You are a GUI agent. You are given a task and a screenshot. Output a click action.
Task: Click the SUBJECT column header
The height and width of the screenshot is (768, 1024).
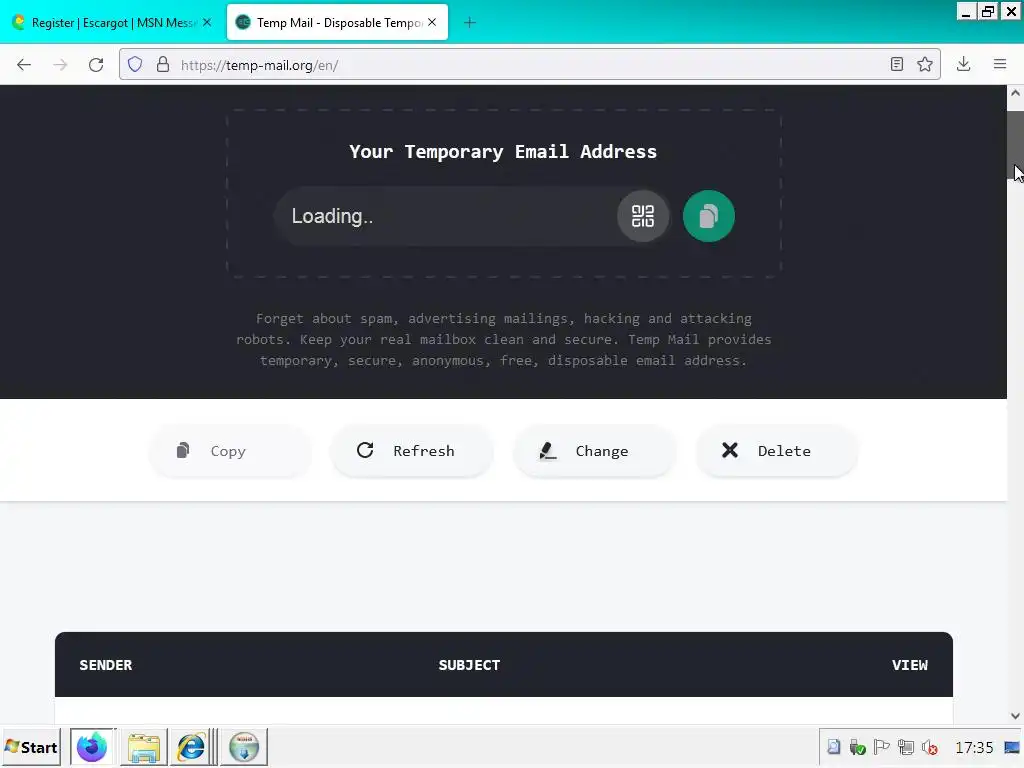tap(469, 665)
